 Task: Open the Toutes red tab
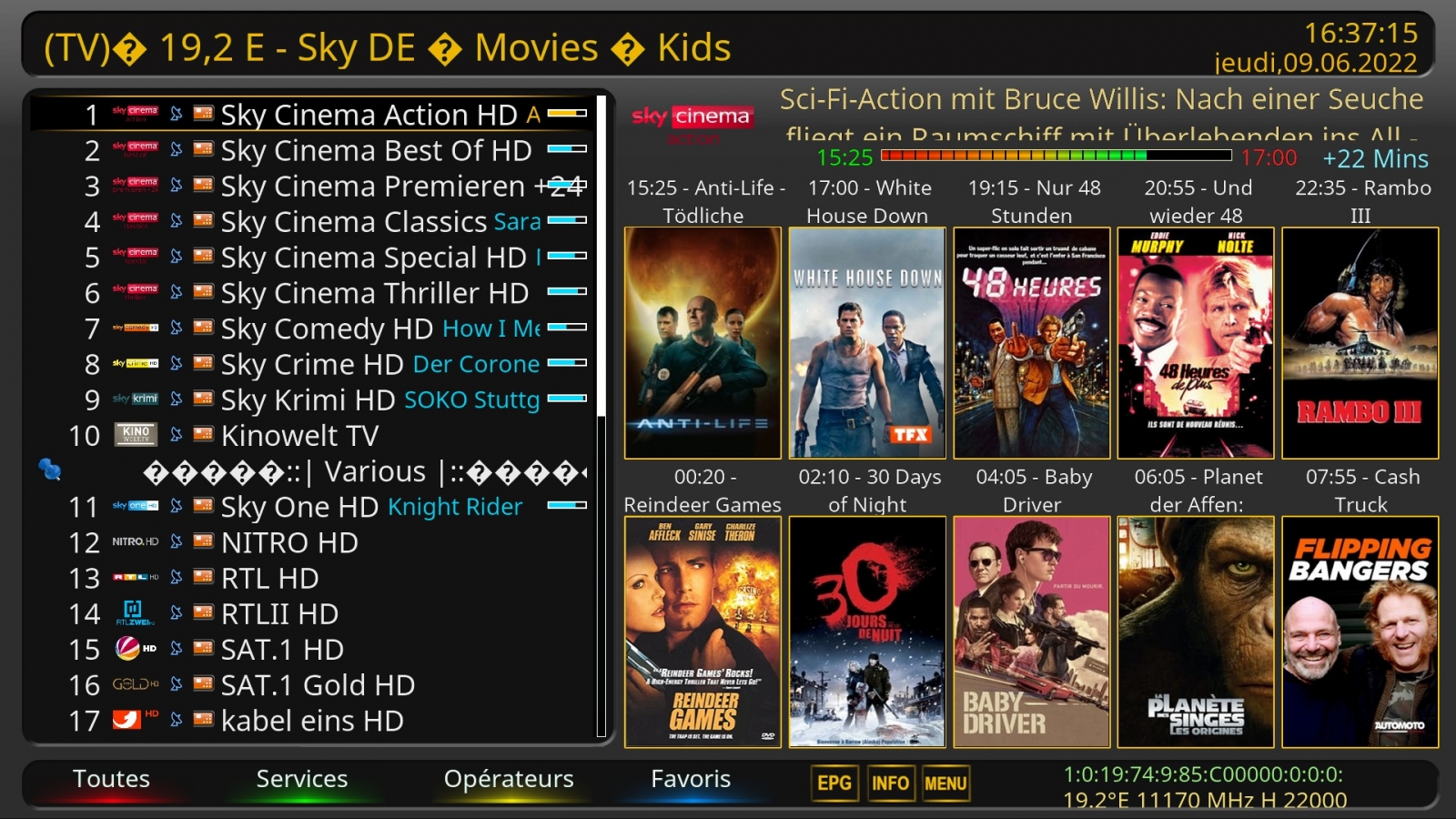(111, 779)
